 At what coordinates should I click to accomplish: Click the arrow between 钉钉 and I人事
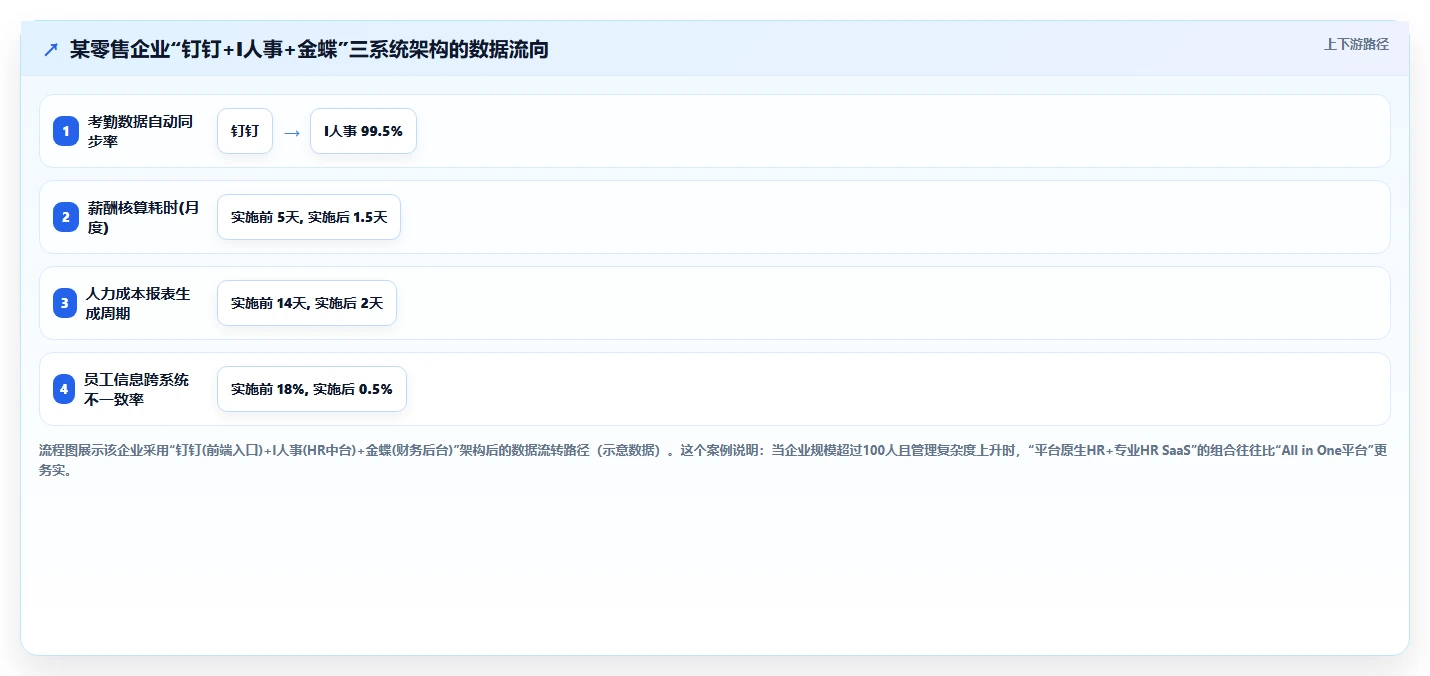(292, 132)
